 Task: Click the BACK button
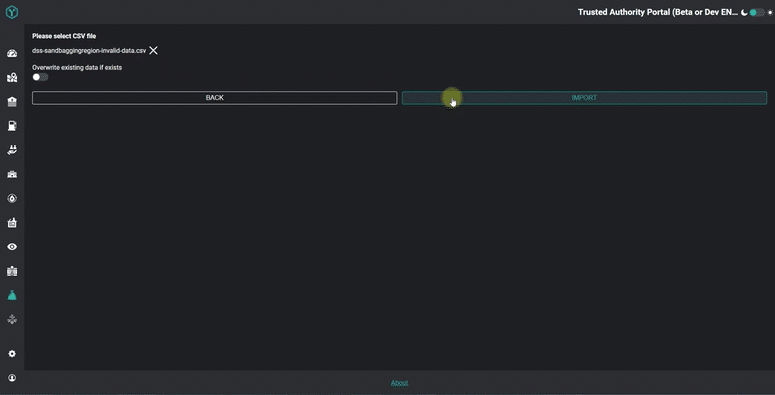[215, 98]
